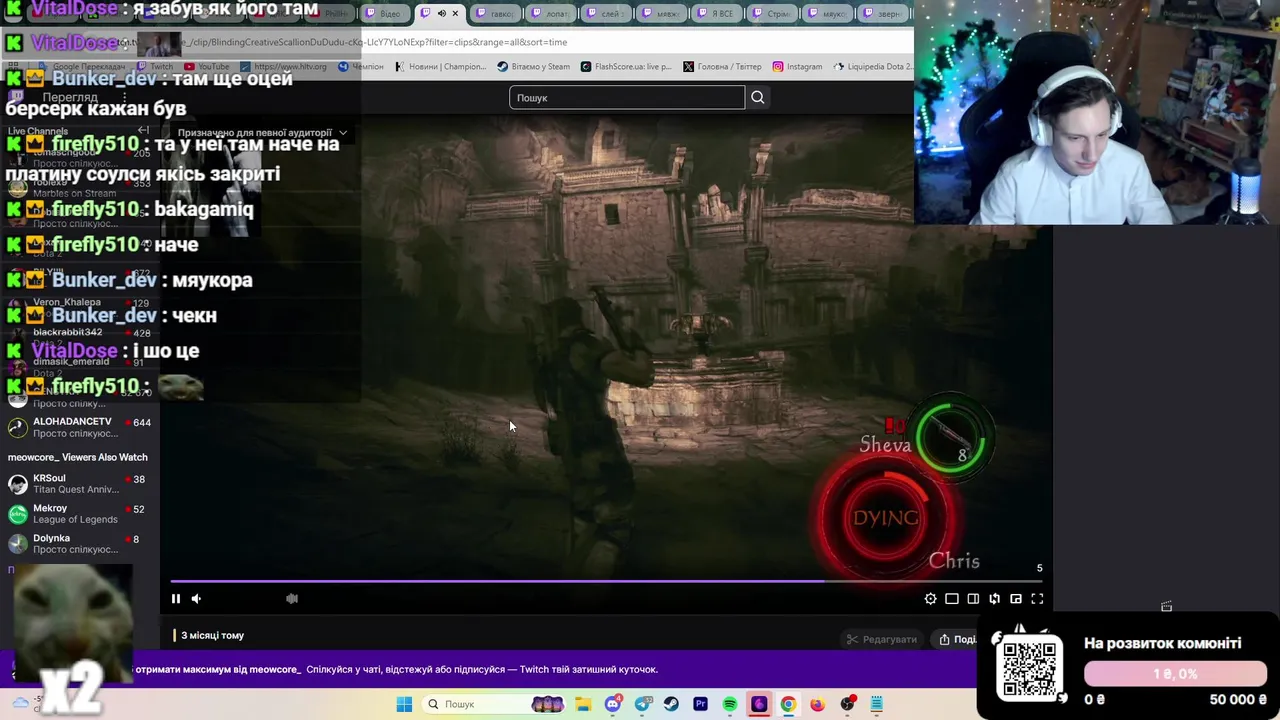This screenshot has width=1280, height=720.
Task: Click the magnifier search button on Twitch
Action: pos(758,97)
